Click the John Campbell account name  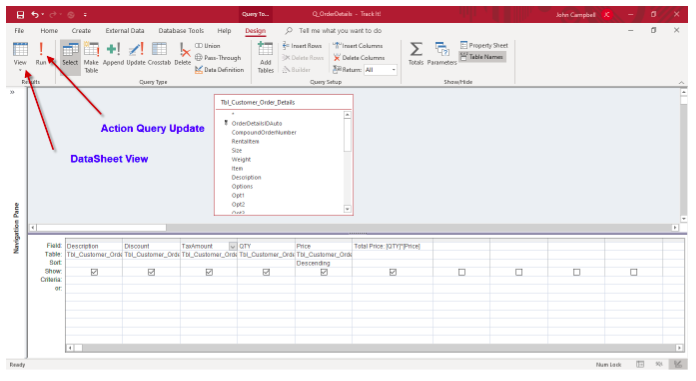pyautogui.click(x=575, y=15)
